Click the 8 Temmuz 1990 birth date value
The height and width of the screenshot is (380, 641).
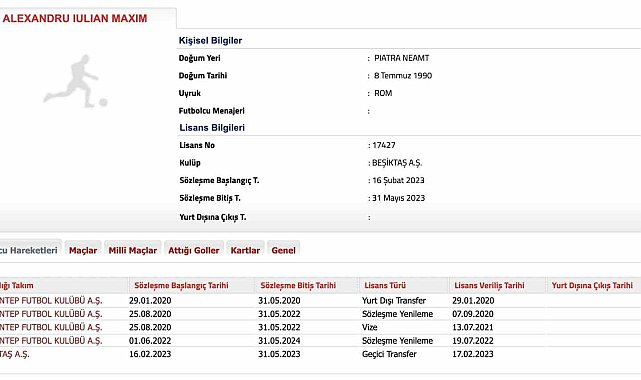pos(403,76)
